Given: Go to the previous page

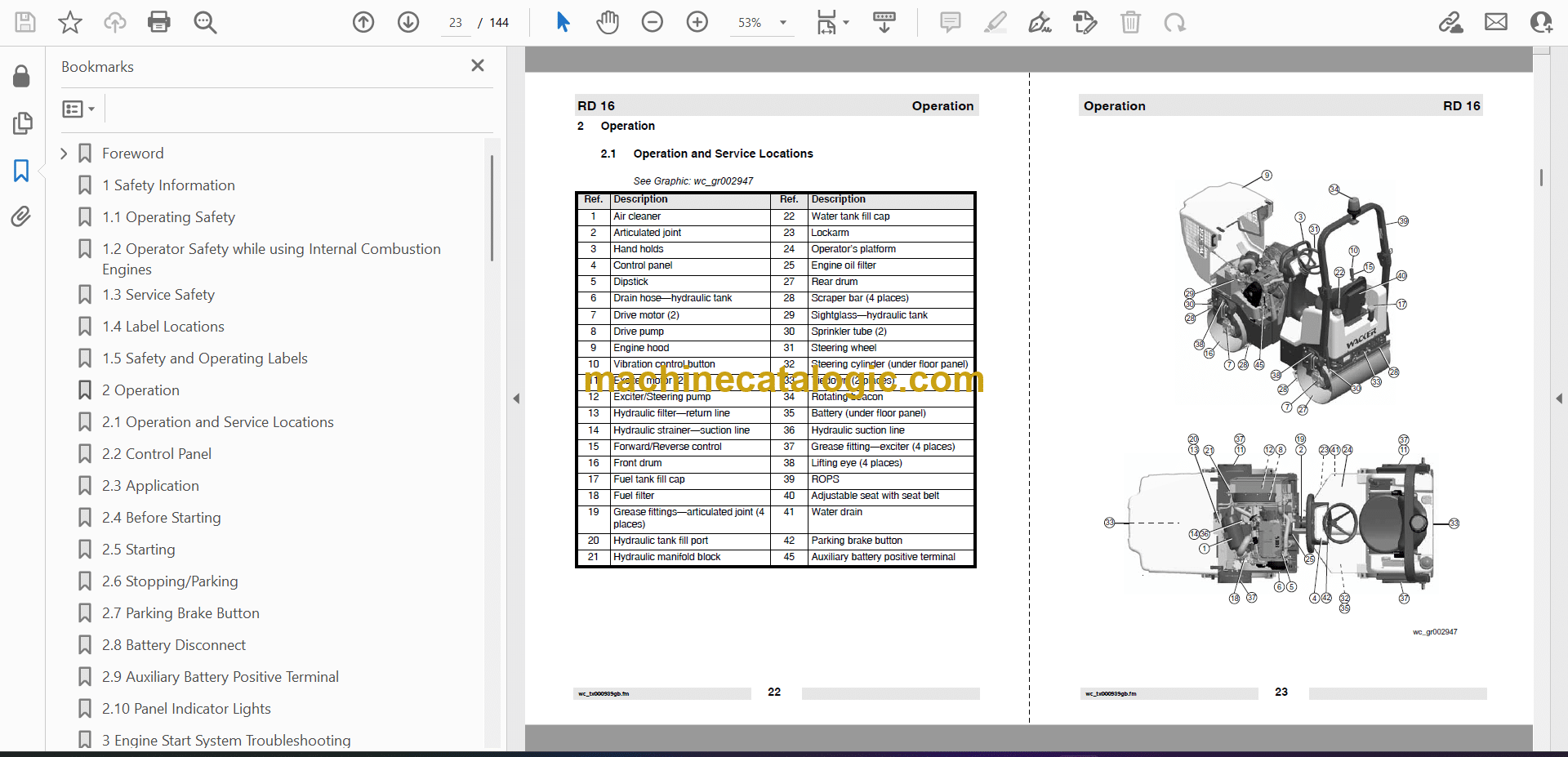Looking at the screenshot, I should pos(363,22).
